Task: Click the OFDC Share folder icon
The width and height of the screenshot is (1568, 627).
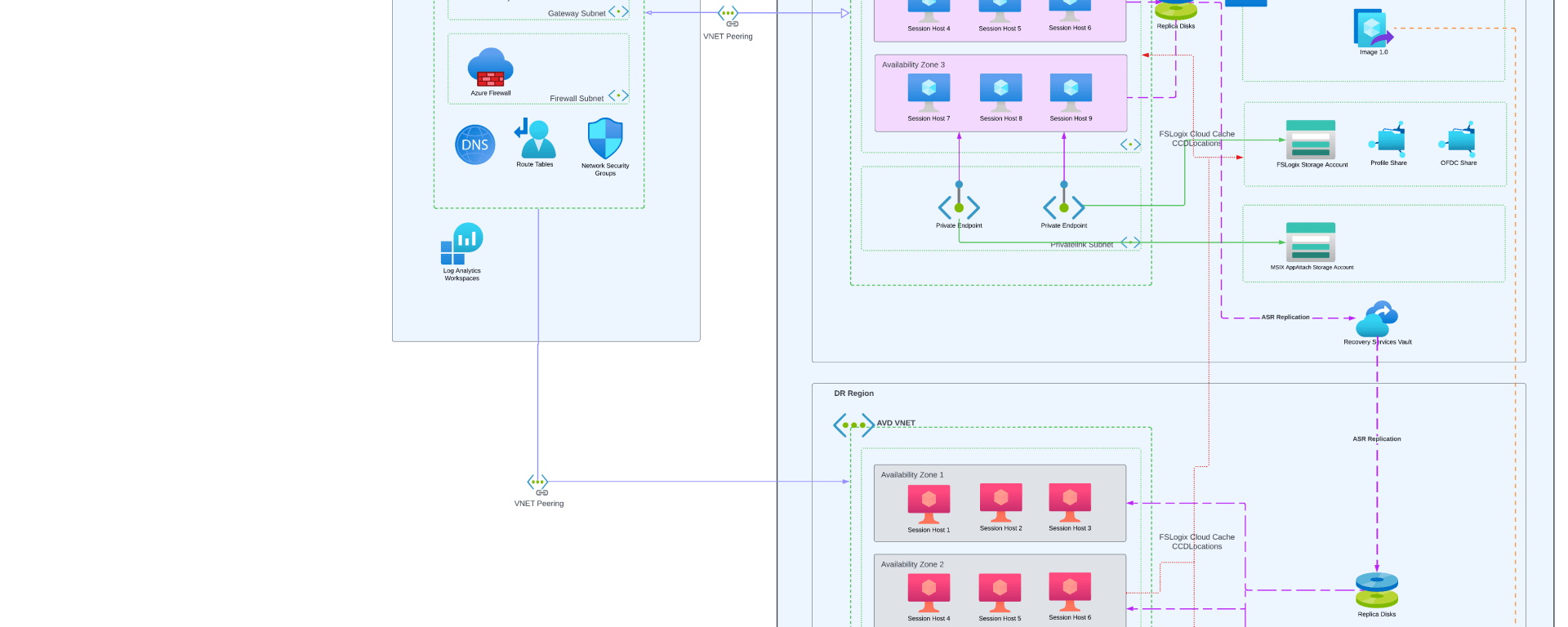Action: pyautogui.click(x=1459, y=140)
